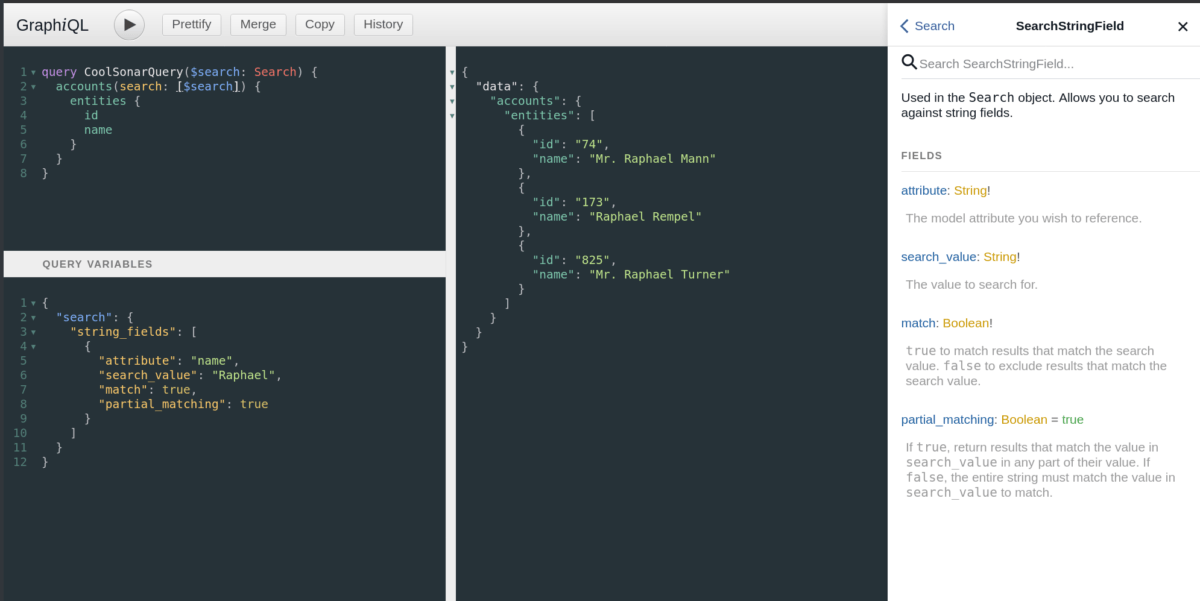
Task: Run the CoolSonarQuery with the play button
Action: 129,24
